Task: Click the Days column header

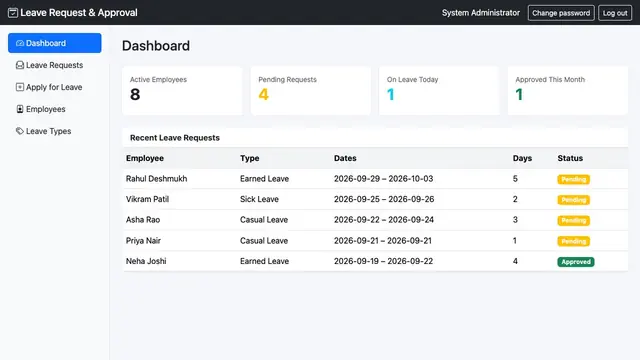Action: coord(522,158)
